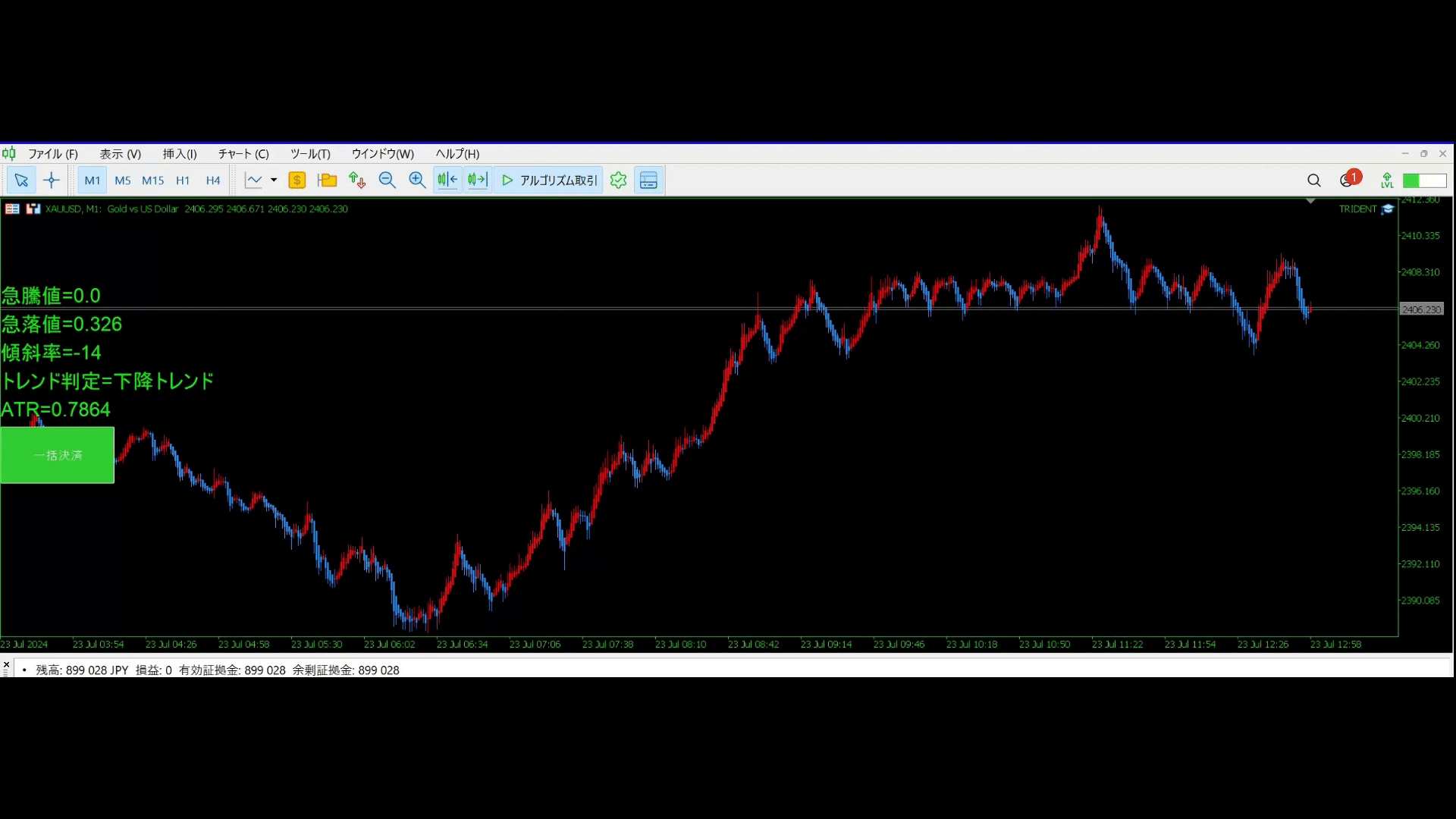Select the crosshair cursor tool
The image size is (1456, 819).
(52, 180)
